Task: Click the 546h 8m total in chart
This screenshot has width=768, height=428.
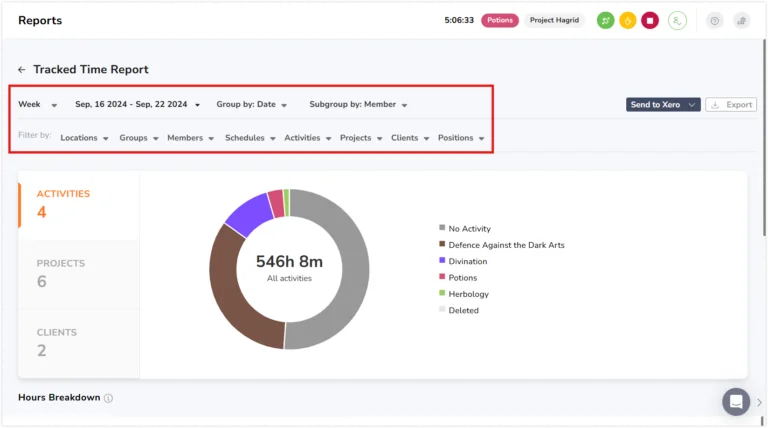Action: pyautogui.click(x=289, y=262)
